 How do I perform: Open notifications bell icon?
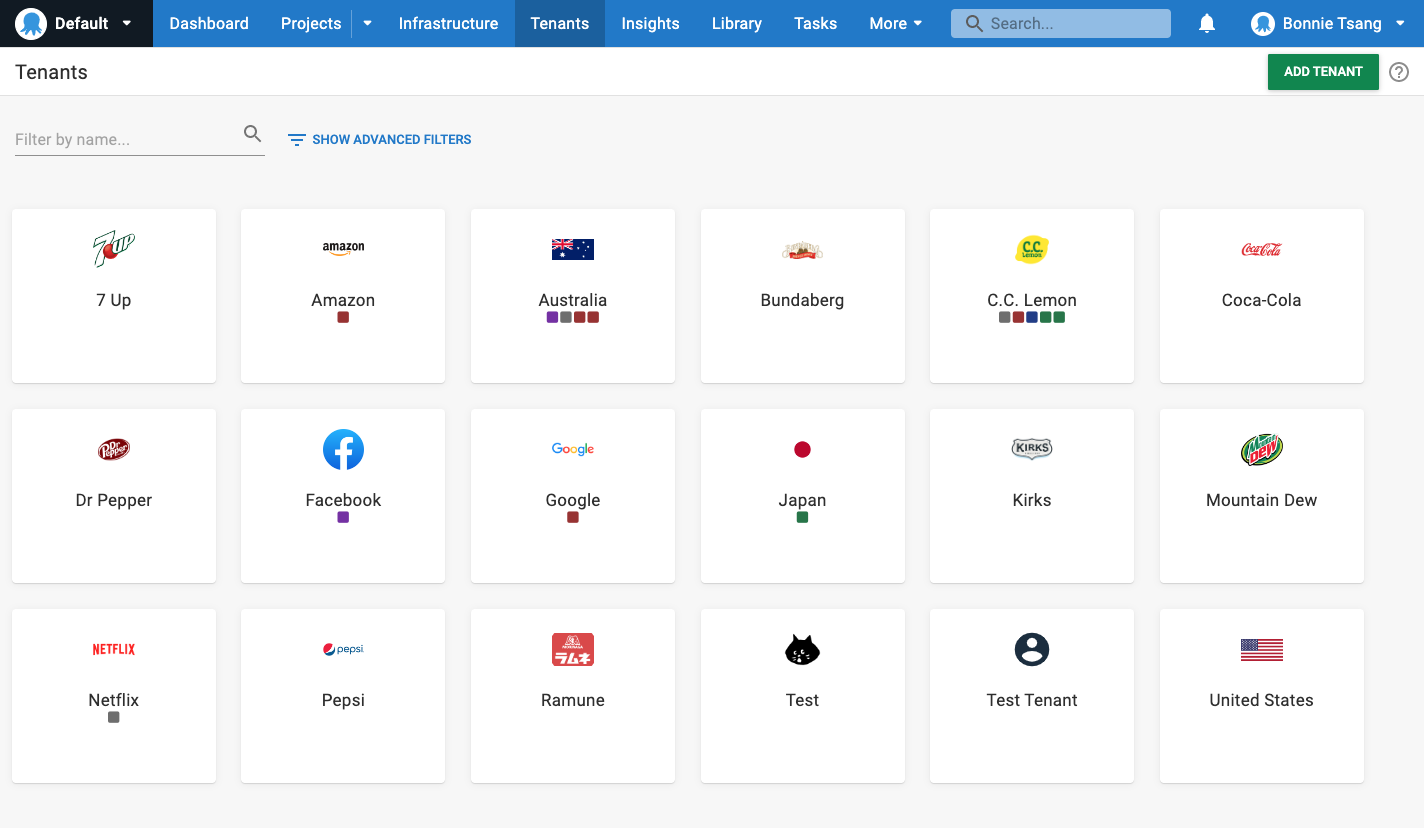click(1207, 23)
